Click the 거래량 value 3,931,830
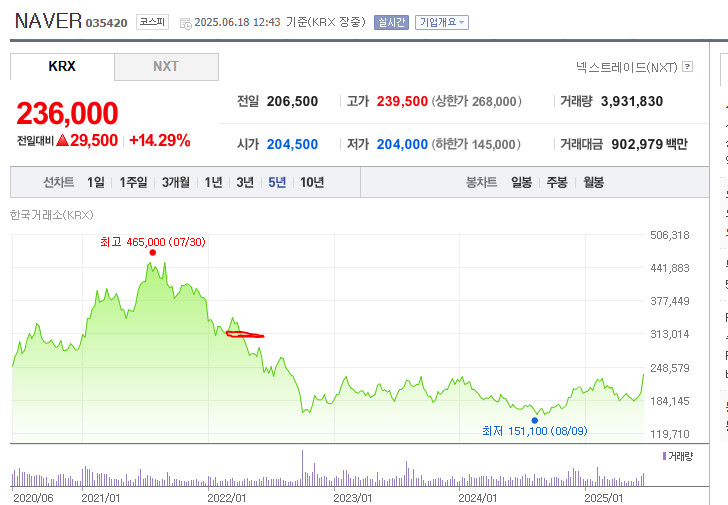Image resolution: width=728 pixels, height=505 pixels. tap(632, 101)
